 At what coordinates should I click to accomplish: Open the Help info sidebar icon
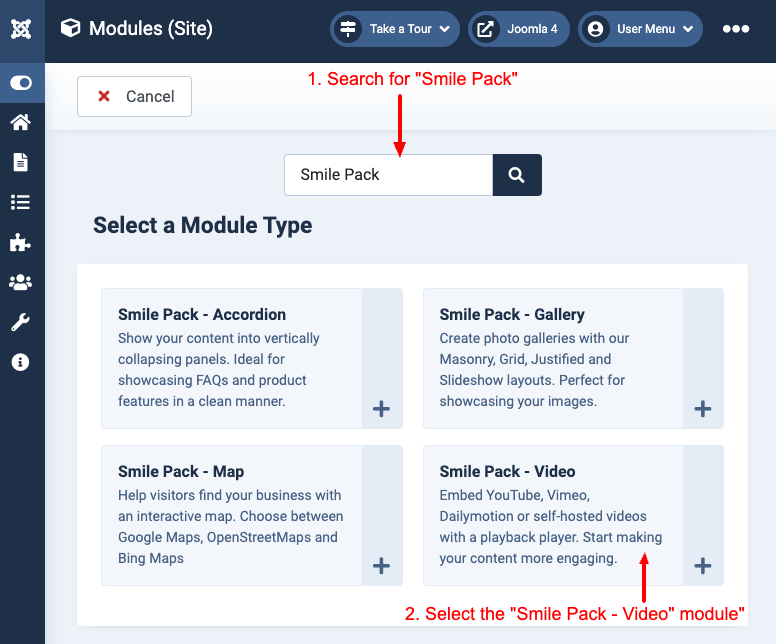[x=21, y=362]
